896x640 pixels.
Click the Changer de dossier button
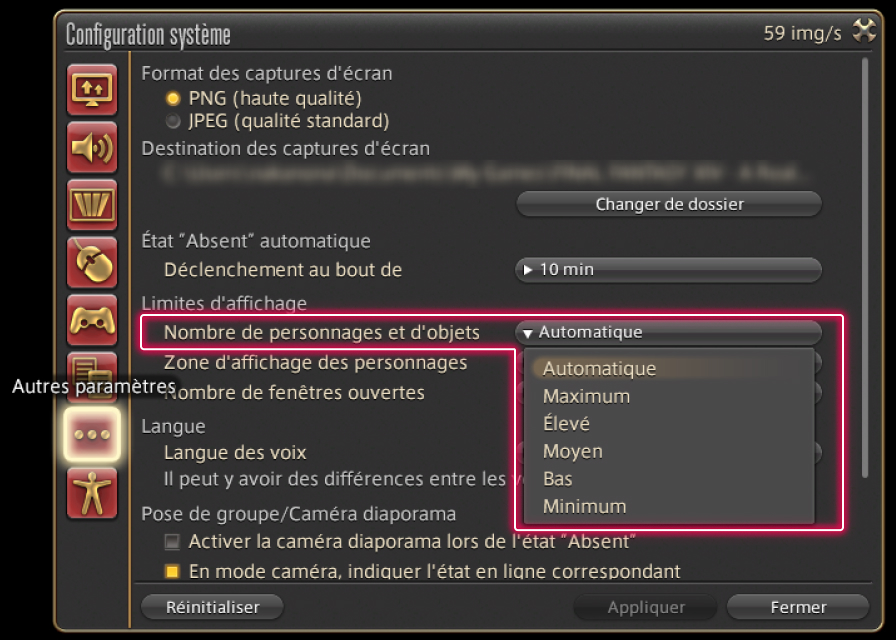point(668,204)
